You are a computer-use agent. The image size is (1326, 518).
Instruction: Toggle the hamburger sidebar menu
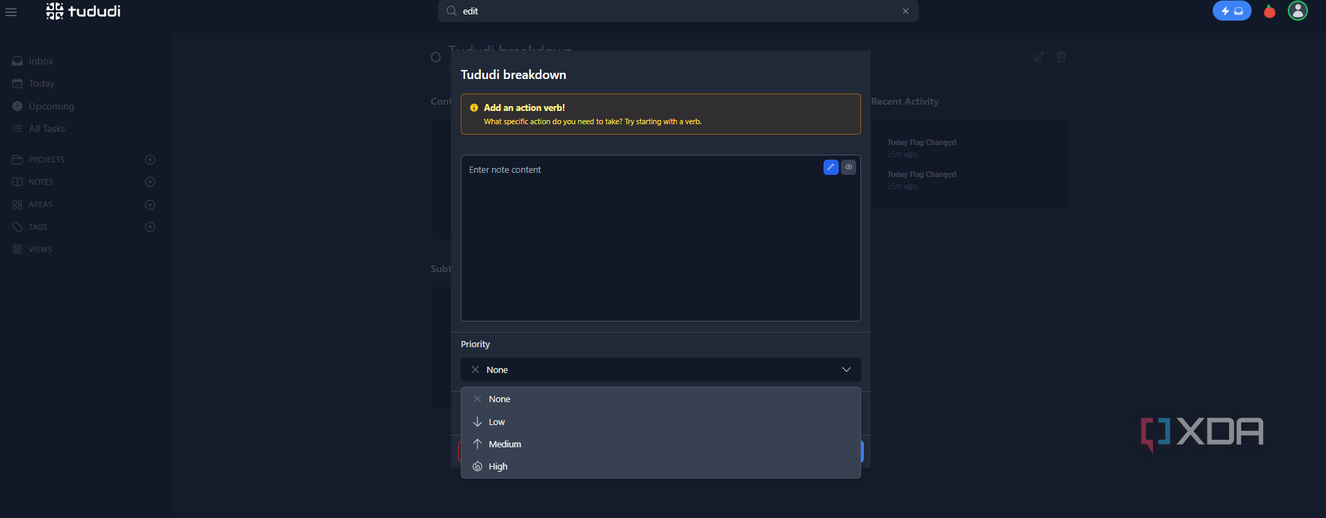point(11,12)
